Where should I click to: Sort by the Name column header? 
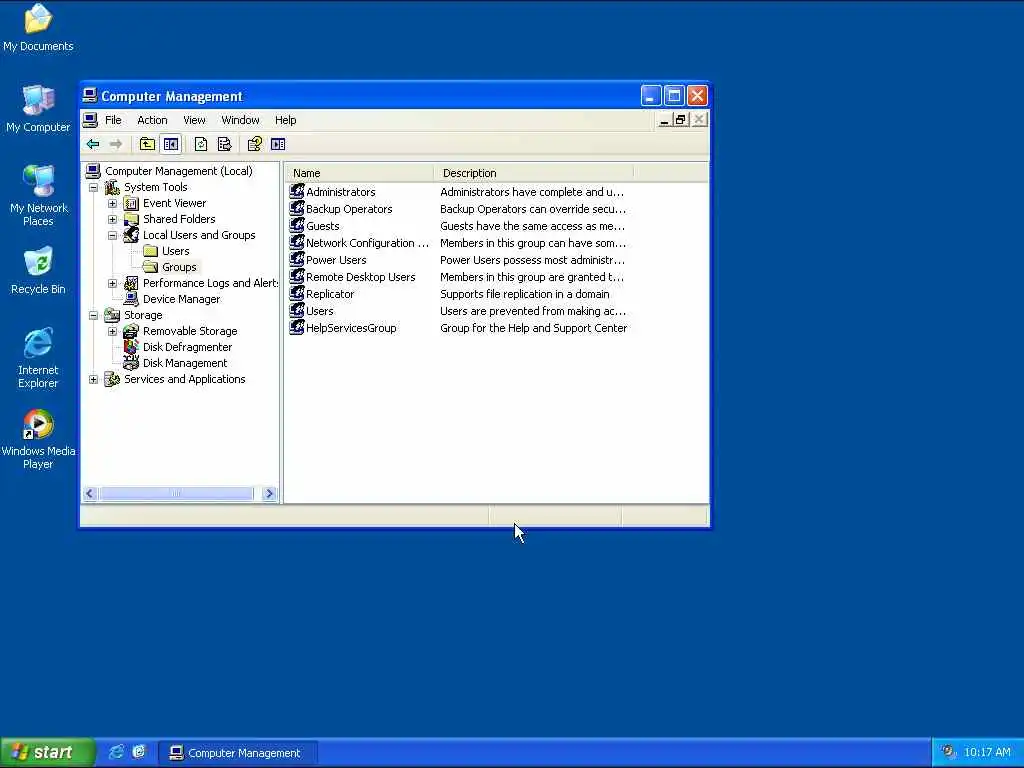360,173
